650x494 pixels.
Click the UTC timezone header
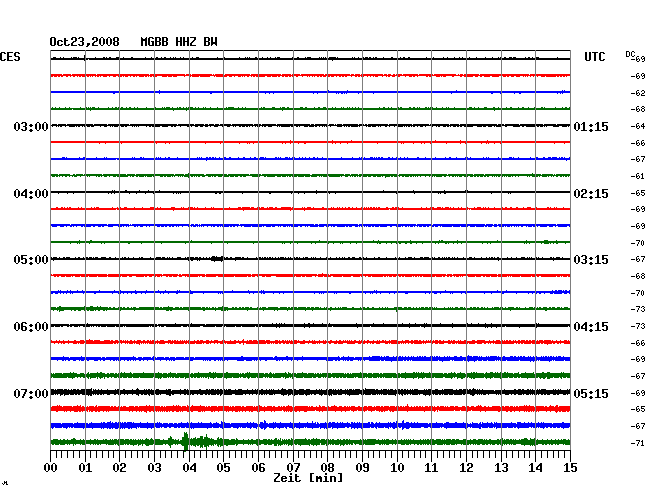594,57
